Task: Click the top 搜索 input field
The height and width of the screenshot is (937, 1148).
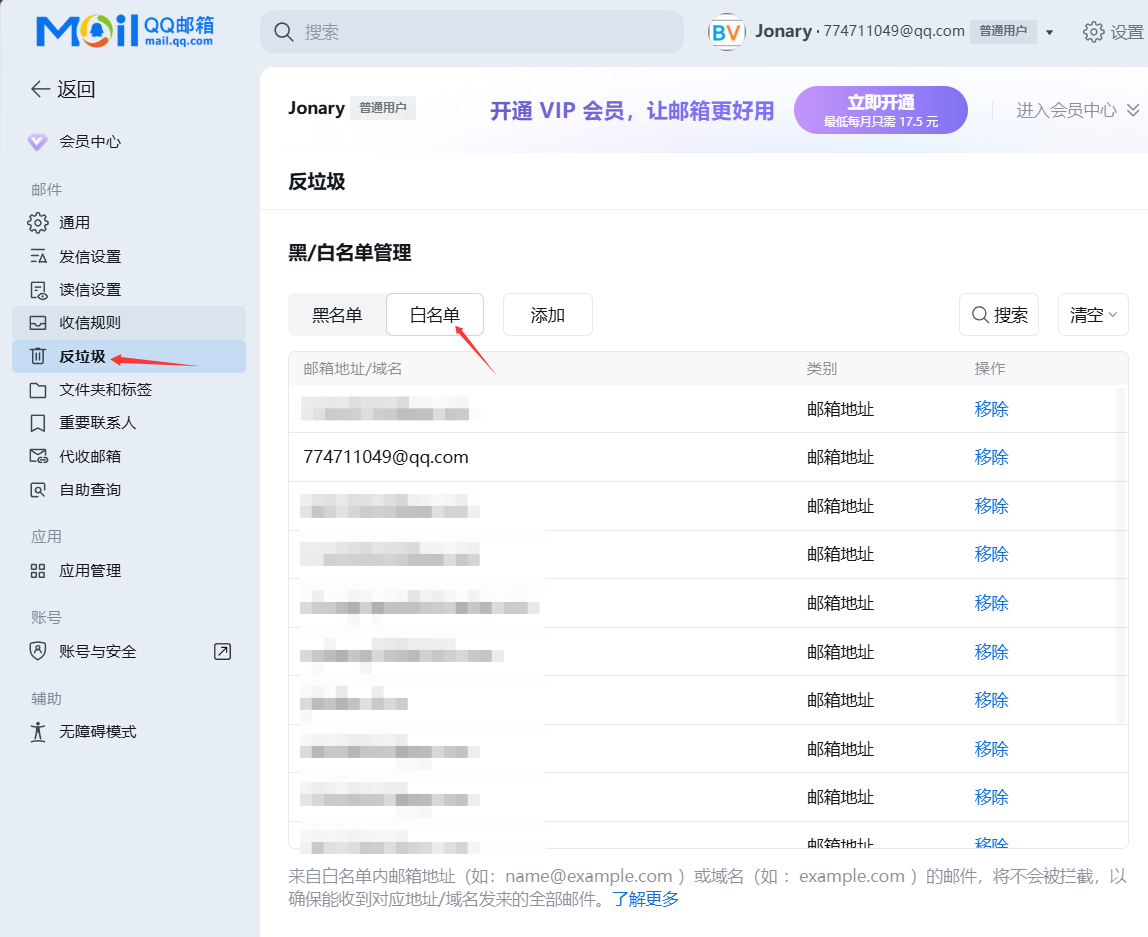Action: [x=472, y=31]
